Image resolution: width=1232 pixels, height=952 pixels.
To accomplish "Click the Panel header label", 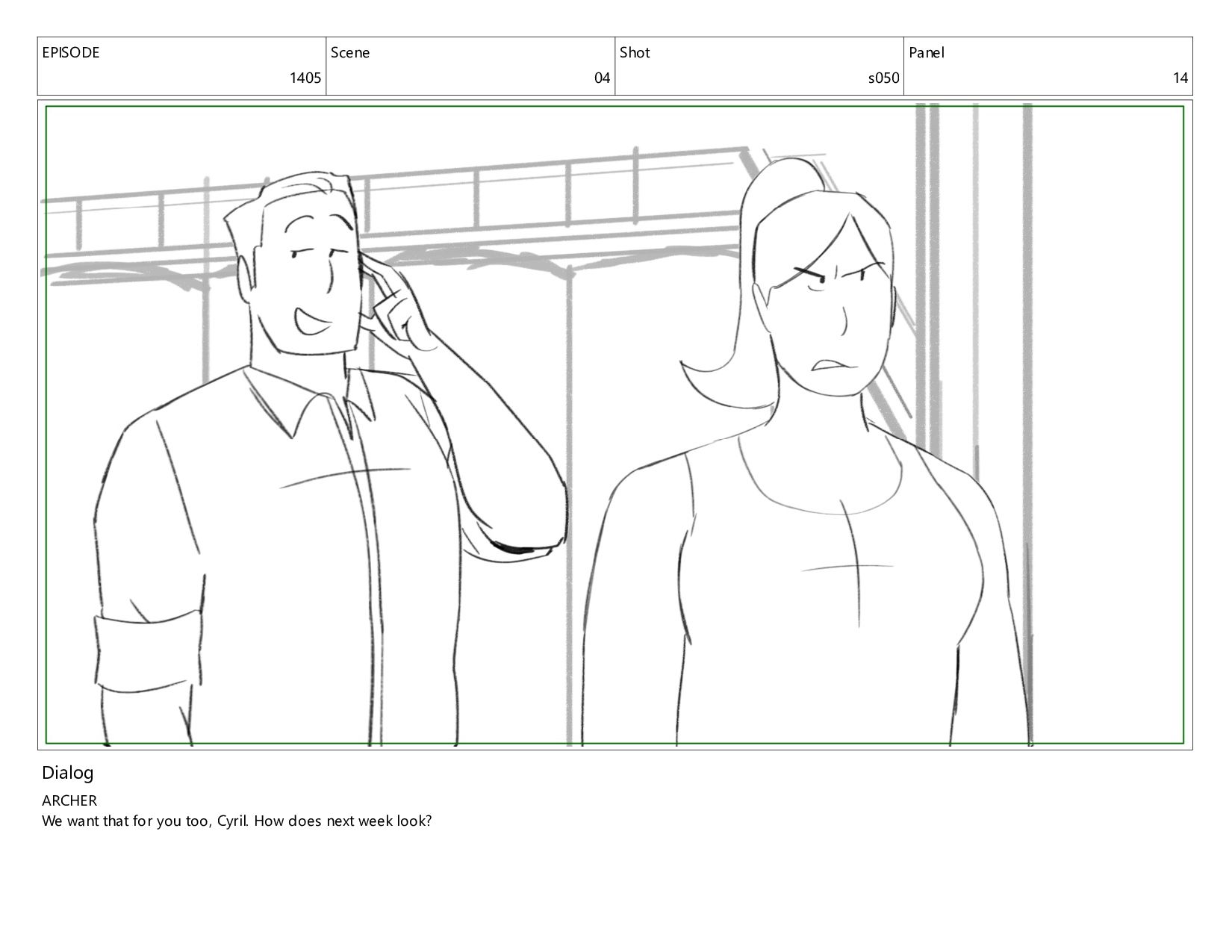I will [x=927, y=53].
